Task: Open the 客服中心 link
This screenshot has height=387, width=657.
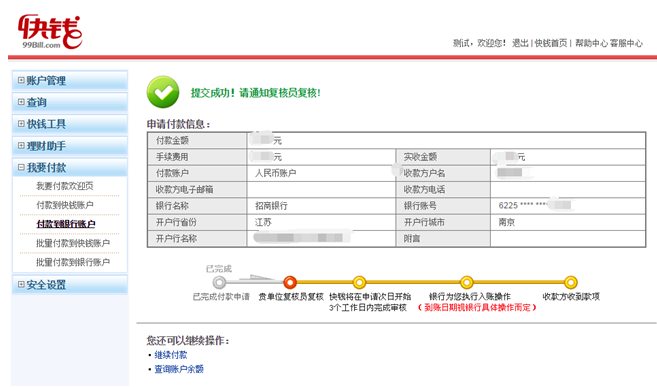Action: (x=626, y=43)
